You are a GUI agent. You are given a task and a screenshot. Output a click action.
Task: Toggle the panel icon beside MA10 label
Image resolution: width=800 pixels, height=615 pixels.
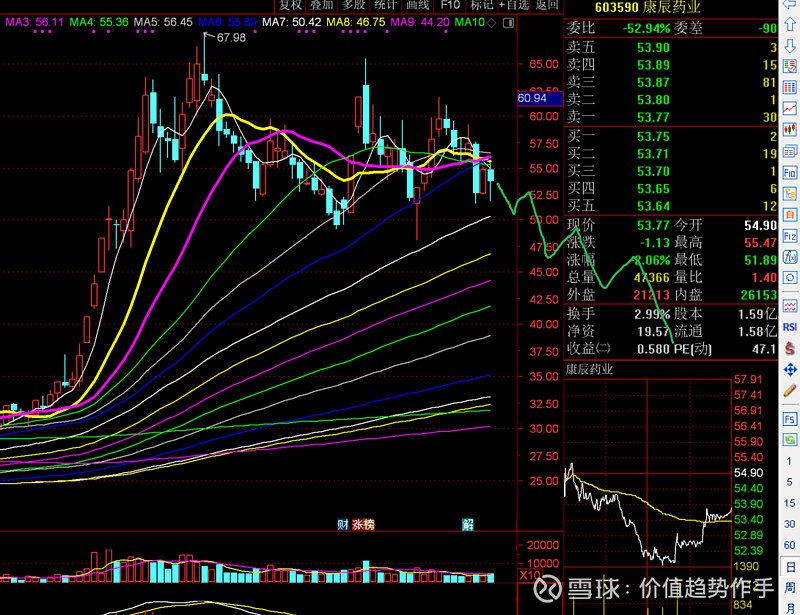pyautogui.click(x=508, y=23)
